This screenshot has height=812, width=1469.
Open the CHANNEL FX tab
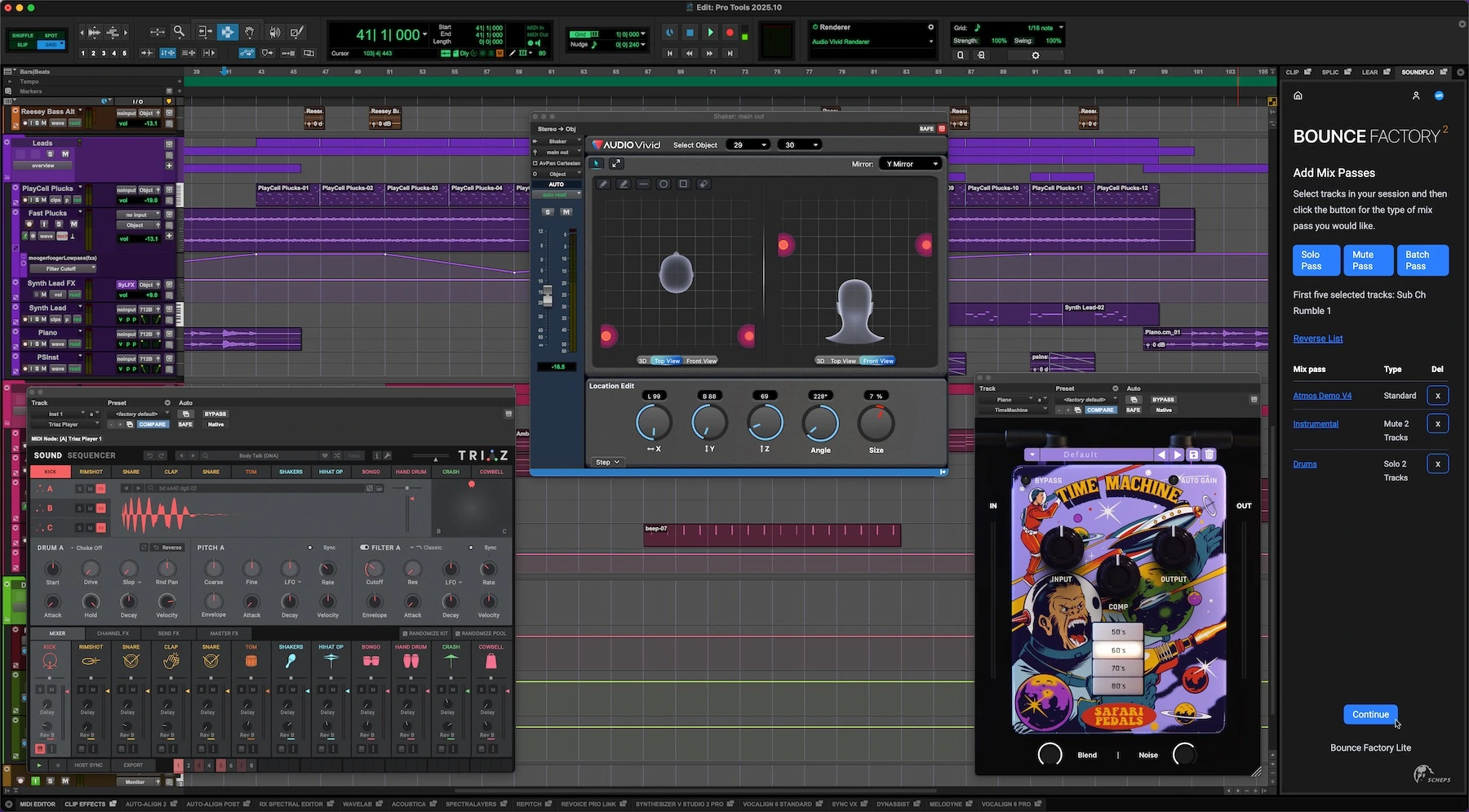[113, 633]
